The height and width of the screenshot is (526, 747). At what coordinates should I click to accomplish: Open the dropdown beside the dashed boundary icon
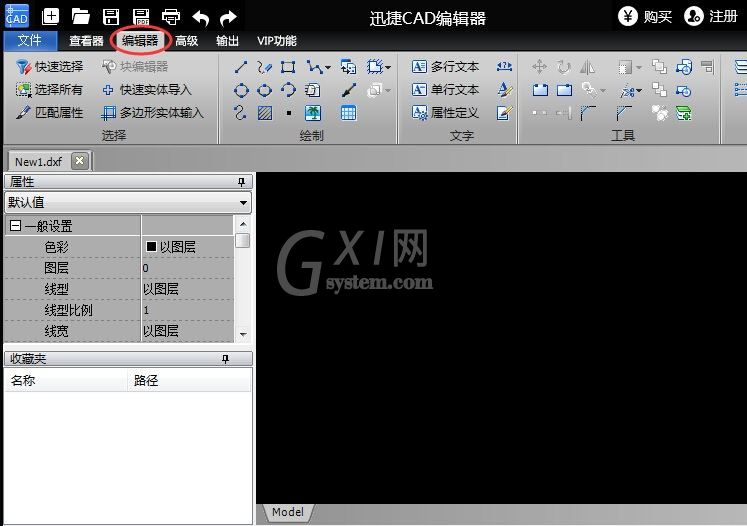coord(388,68)
